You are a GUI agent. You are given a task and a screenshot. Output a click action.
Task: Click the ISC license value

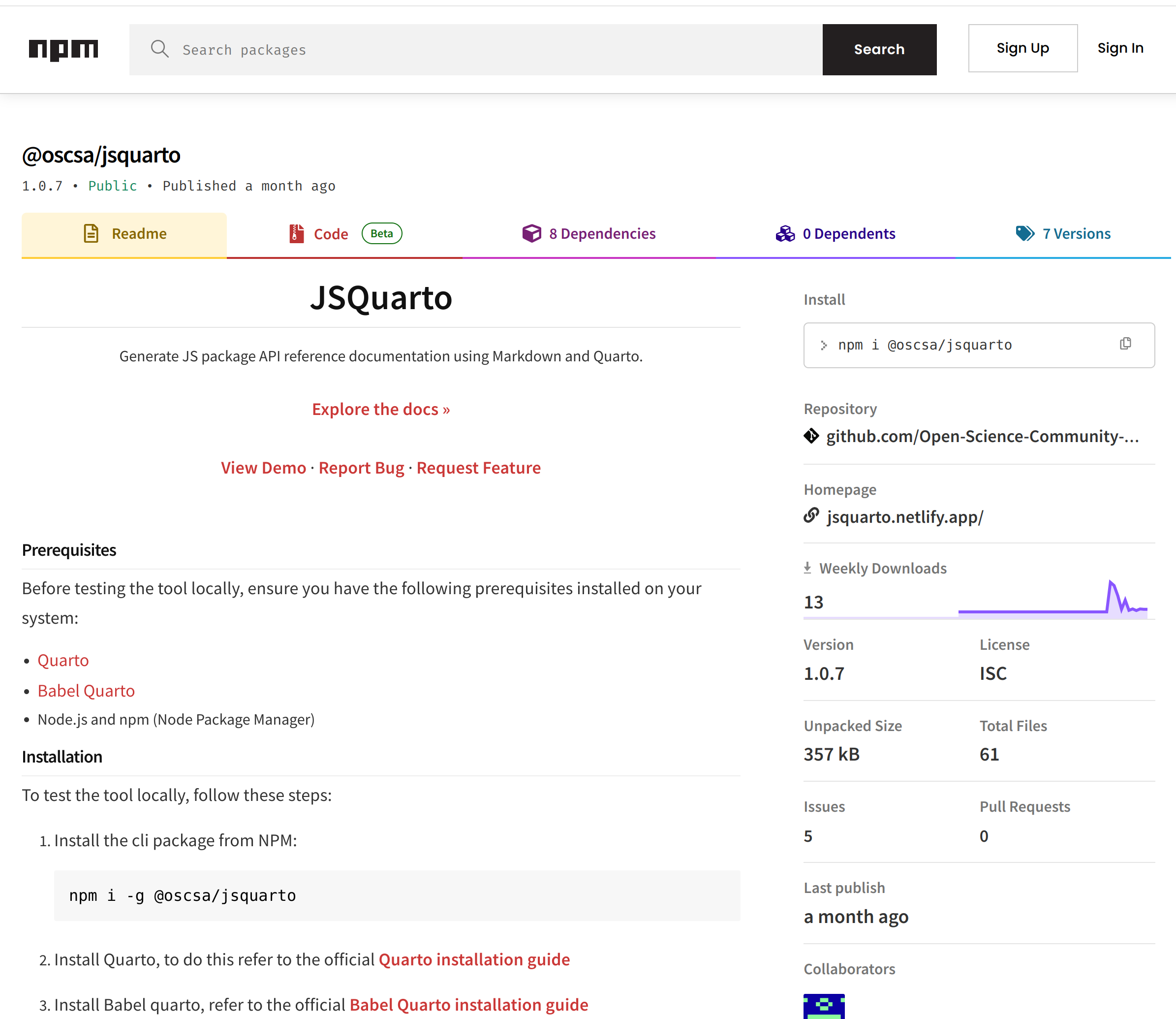(x=993, y=673)
